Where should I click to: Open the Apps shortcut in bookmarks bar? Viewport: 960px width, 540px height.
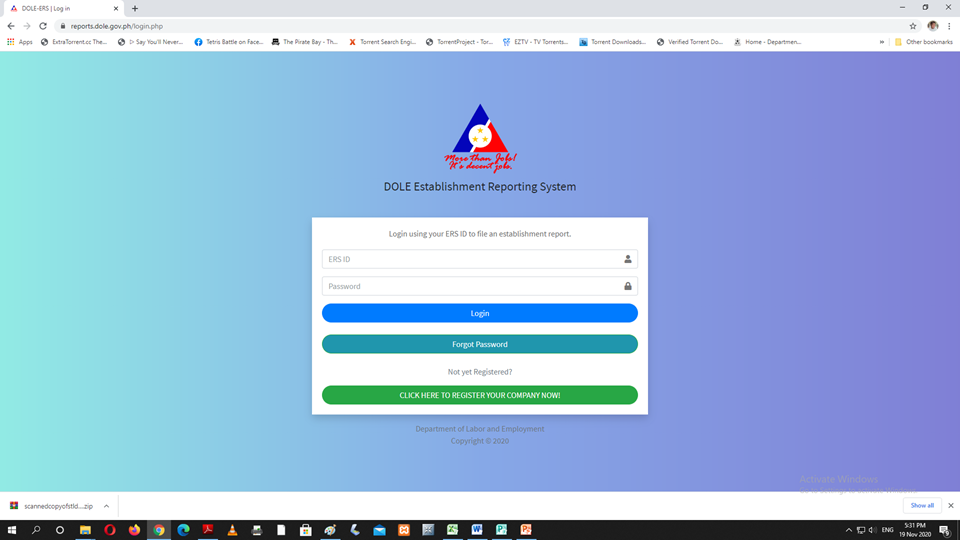click(20, 42)
